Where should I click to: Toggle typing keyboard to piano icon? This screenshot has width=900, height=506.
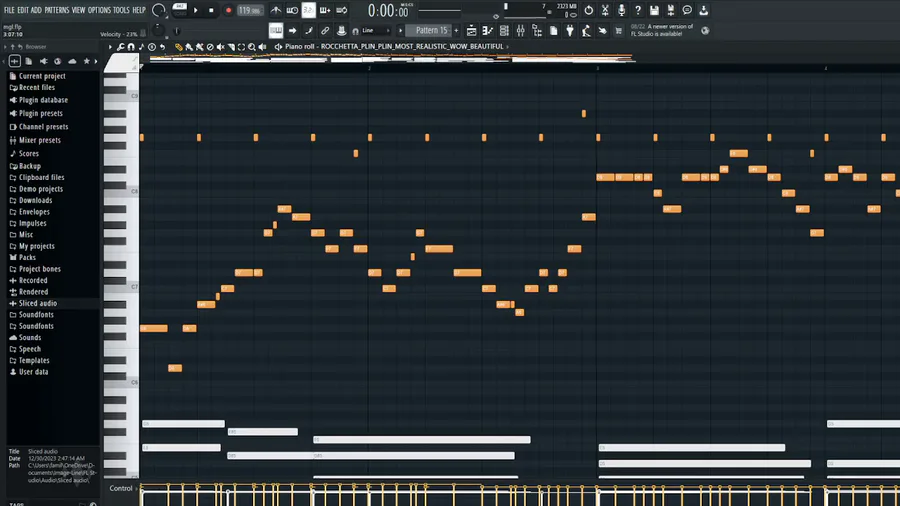(x=276, y=30)
